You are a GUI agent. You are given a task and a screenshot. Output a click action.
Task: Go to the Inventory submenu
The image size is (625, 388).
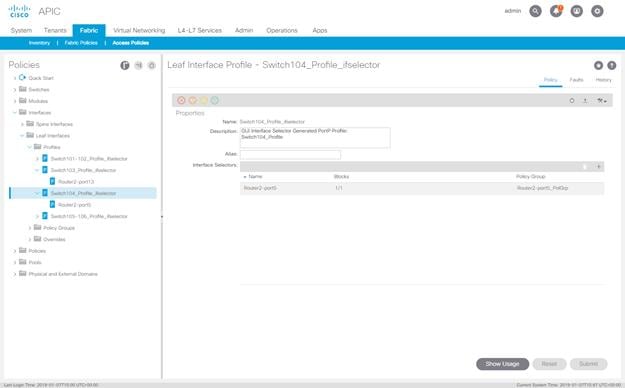39,43
